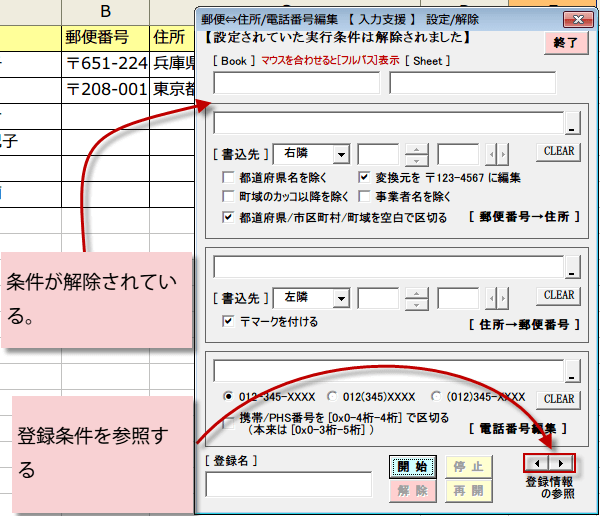Click the 開始 button
Viewport: 600px width, 516px height.
[412, 466]
